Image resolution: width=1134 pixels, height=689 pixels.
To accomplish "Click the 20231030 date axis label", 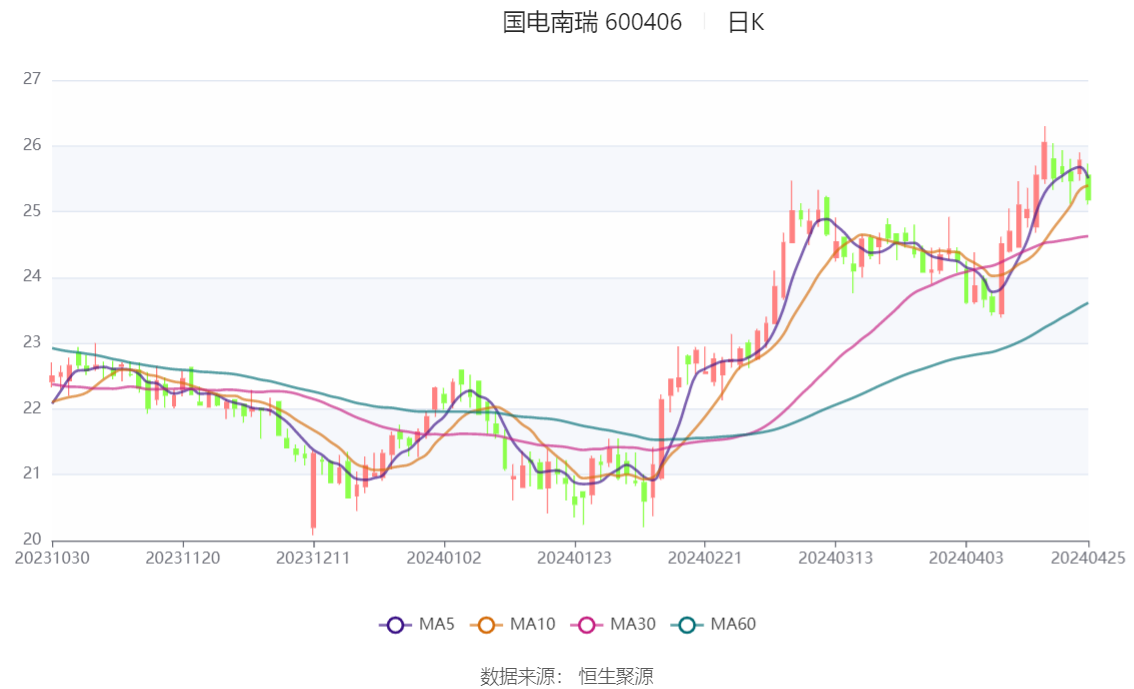I will (x=52, y=558).
